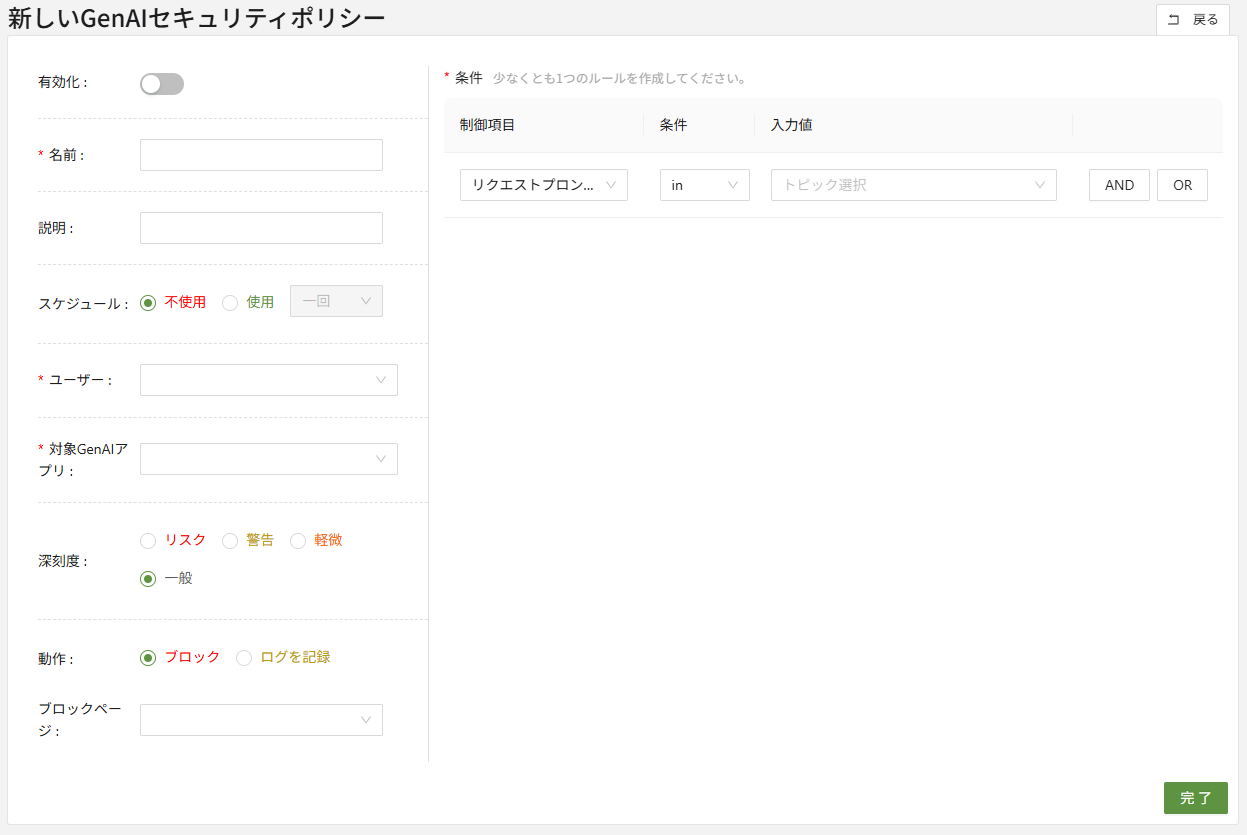
Task: Expand the 'in' condition dropdown
Action: (x=704, y=185)
